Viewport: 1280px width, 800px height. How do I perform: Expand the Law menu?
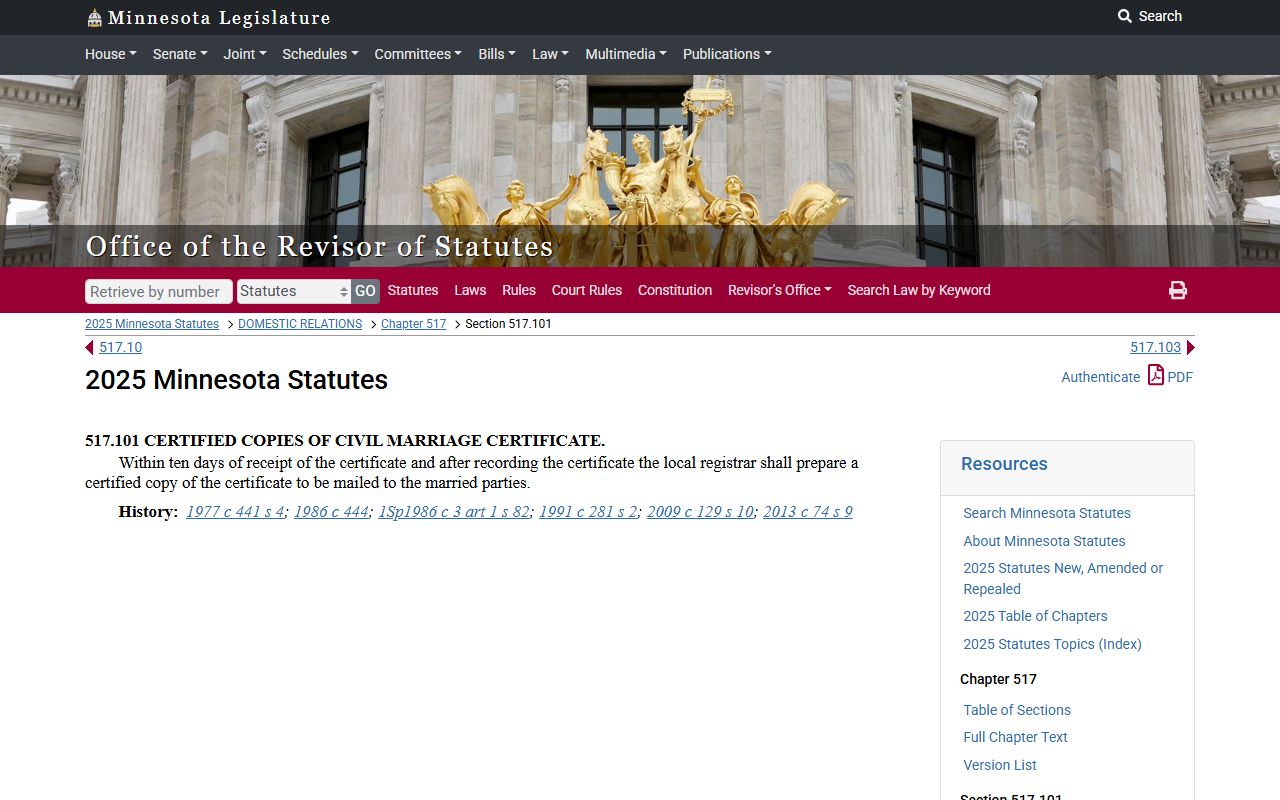click(x=550, y=54)
